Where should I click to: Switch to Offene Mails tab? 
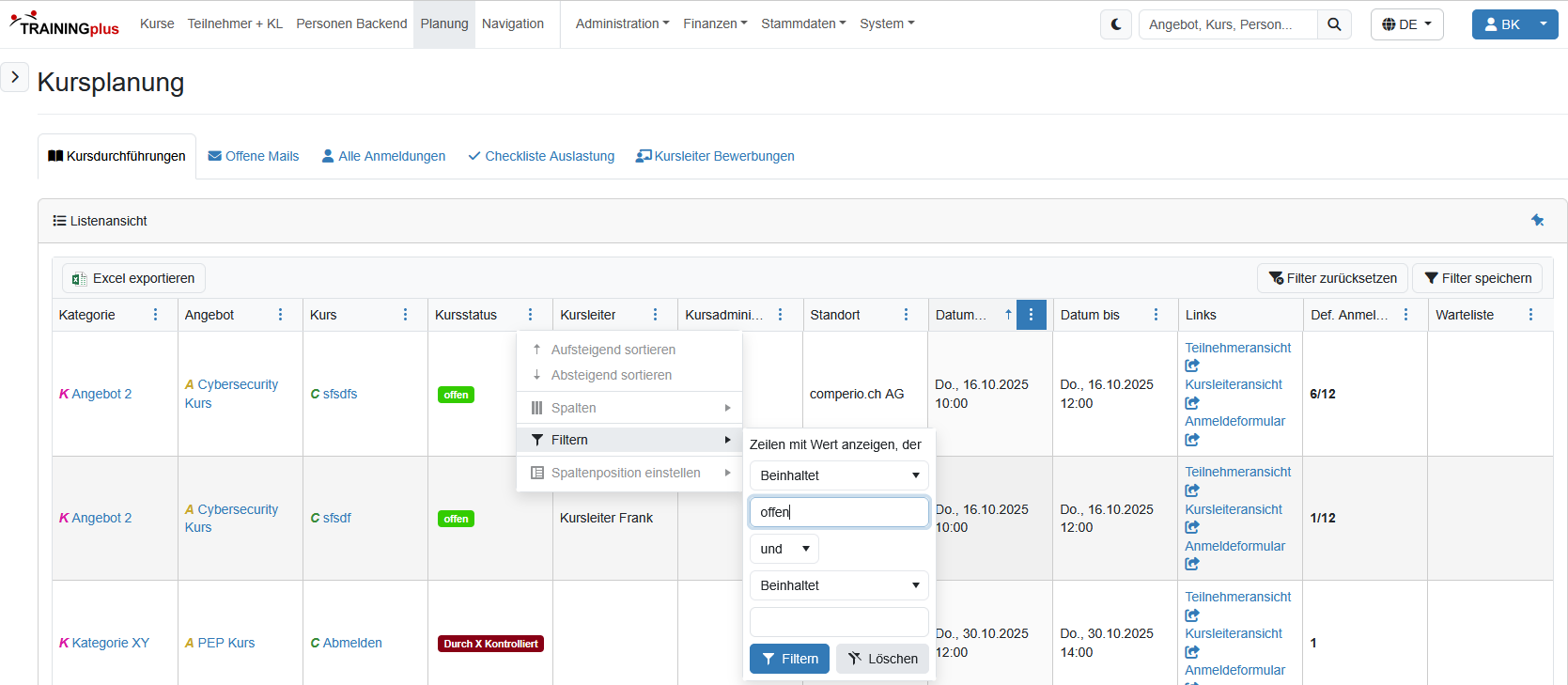(254, 156)
